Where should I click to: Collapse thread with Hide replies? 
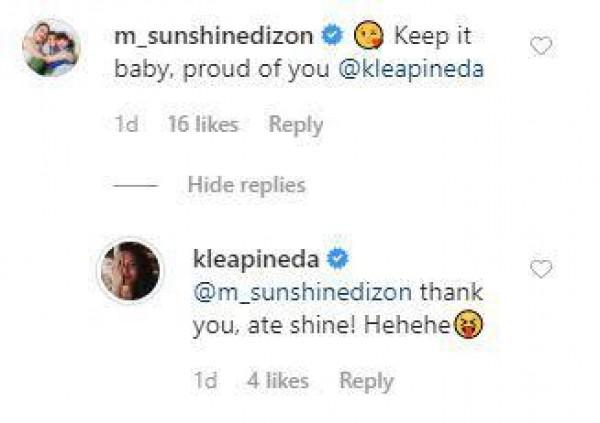[x=245, y=185]
